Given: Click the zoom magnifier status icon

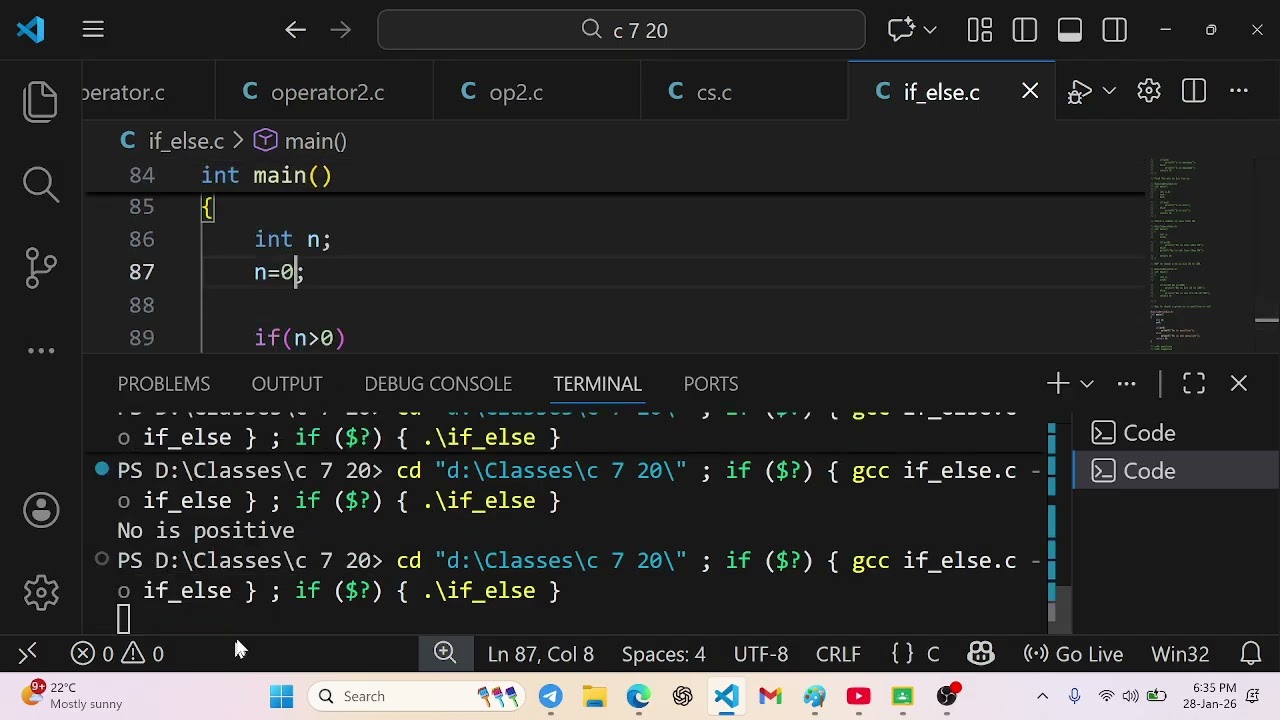Looking at the screenshot, I should (x=445, y=654).
